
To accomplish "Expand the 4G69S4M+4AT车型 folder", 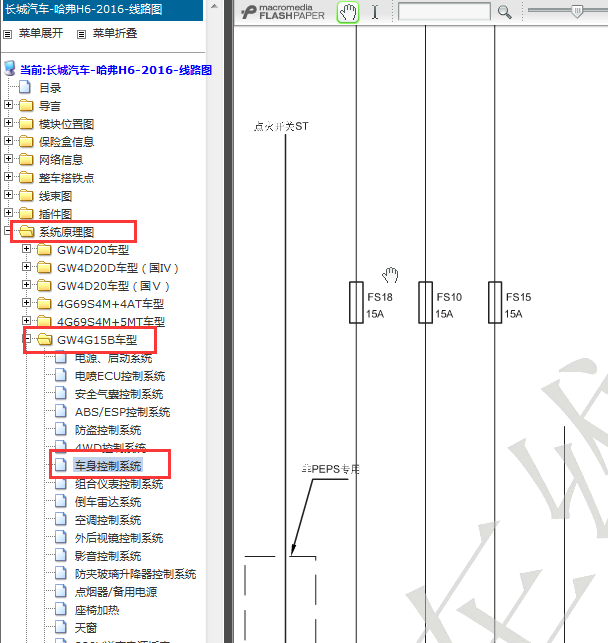I will (26, 303).
